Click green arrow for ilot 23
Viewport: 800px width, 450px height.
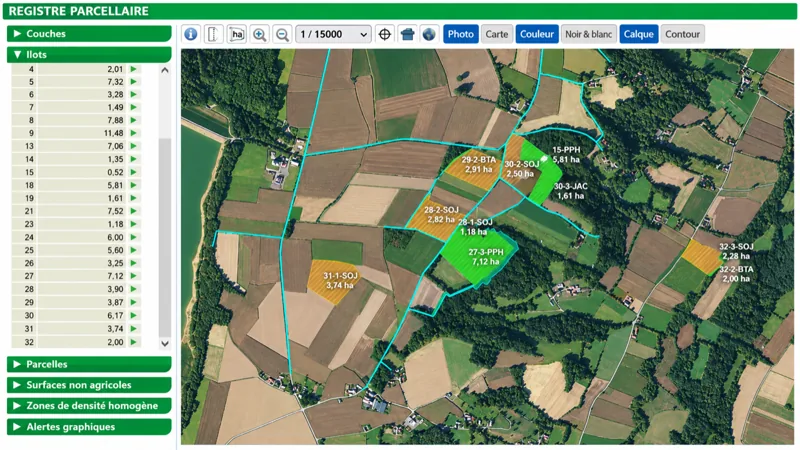tap(134, 224)
